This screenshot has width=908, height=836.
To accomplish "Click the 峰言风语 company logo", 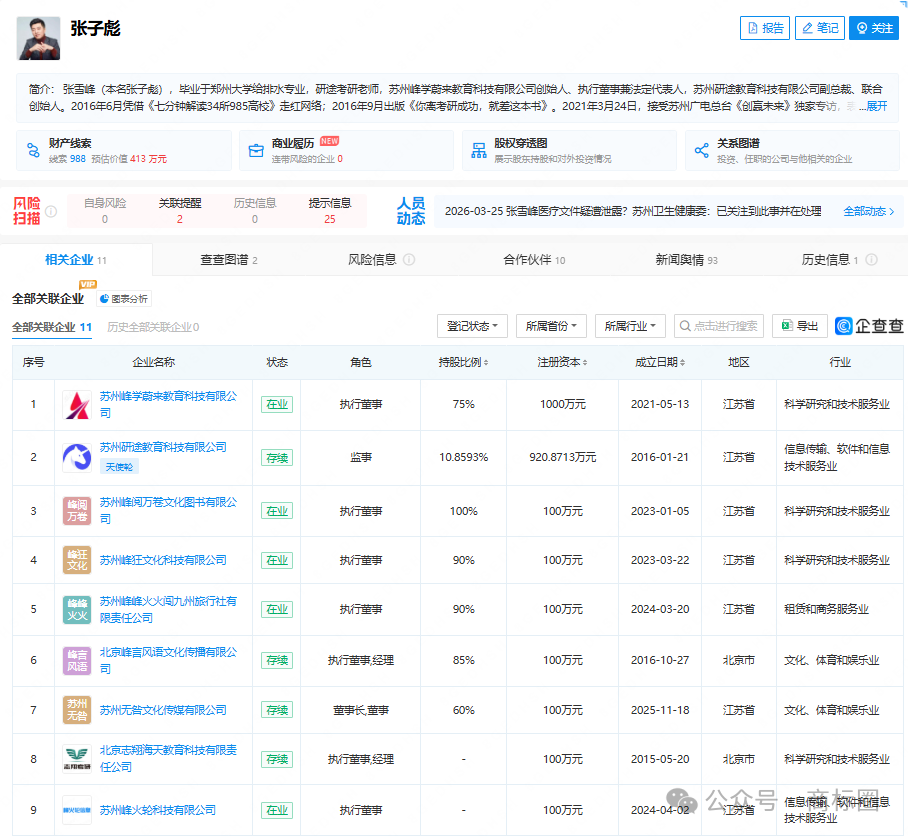I will click(77, 661).
